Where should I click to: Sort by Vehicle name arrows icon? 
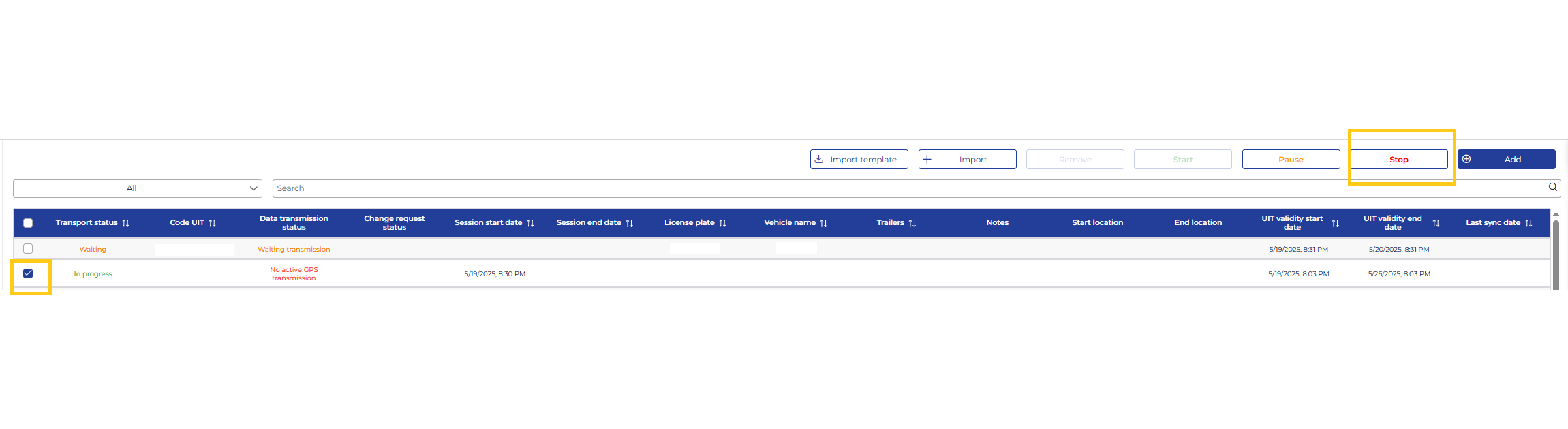823,223
